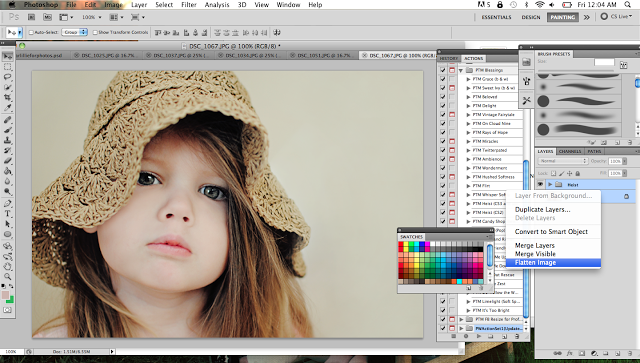Add layer style with fx icon

click(x=570, y=353)
